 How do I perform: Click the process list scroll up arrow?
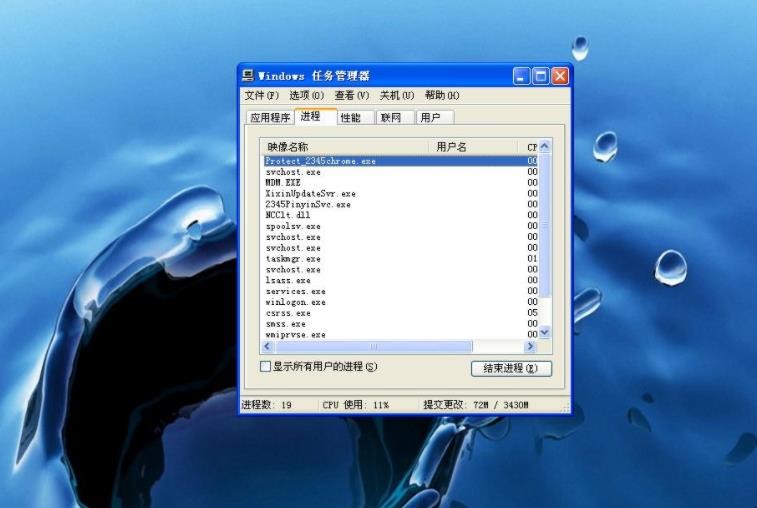tap(545, 146)
